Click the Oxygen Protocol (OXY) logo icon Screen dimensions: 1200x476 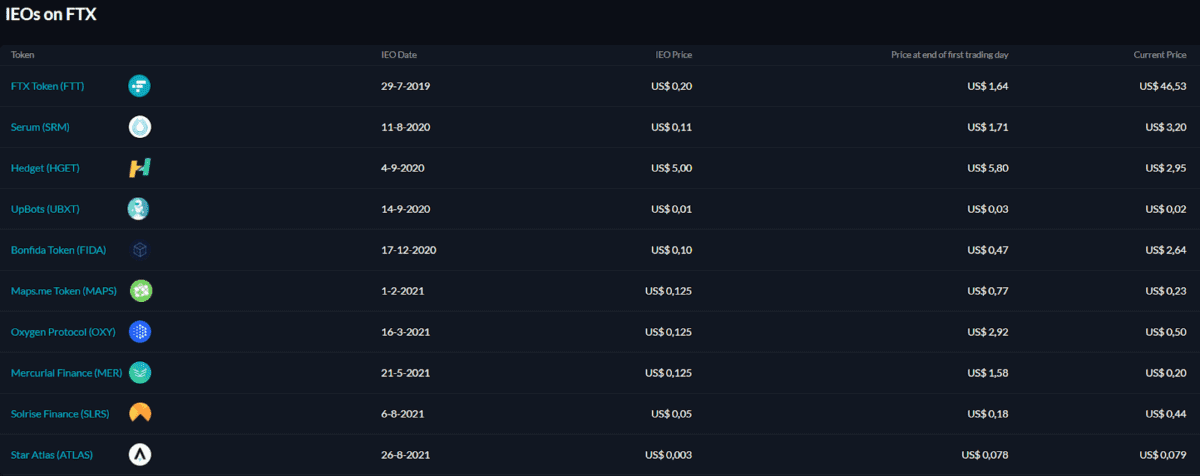(139, 331)
